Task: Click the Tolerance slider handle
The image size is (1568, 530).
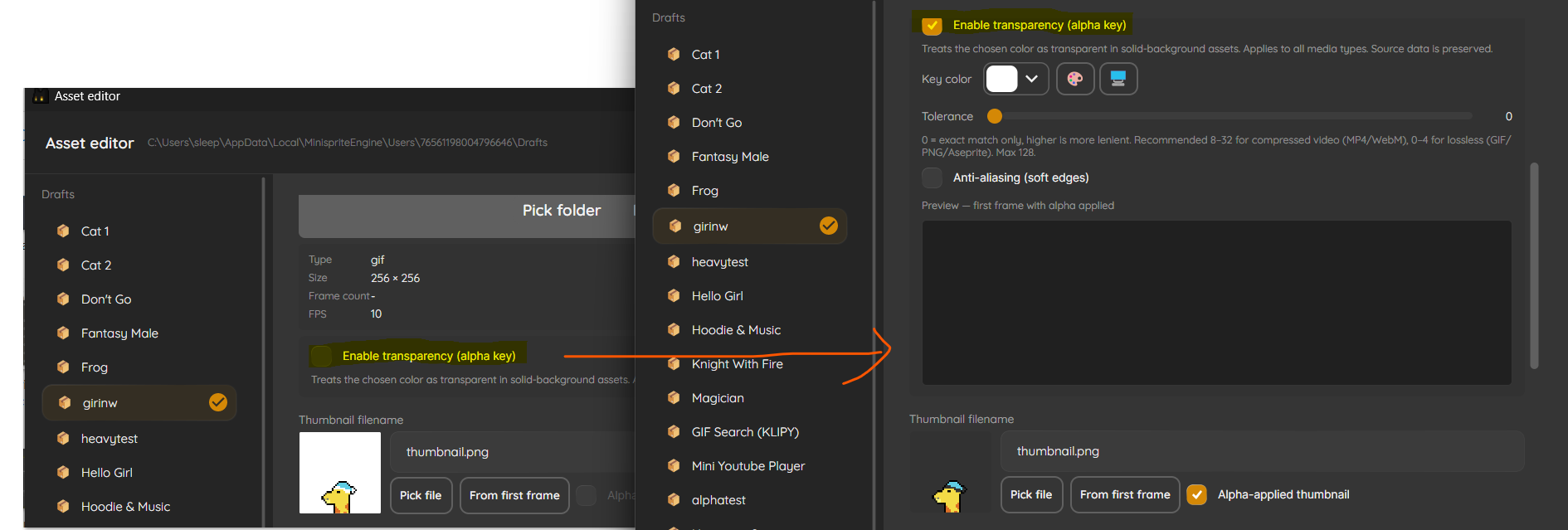Action: 995,116
